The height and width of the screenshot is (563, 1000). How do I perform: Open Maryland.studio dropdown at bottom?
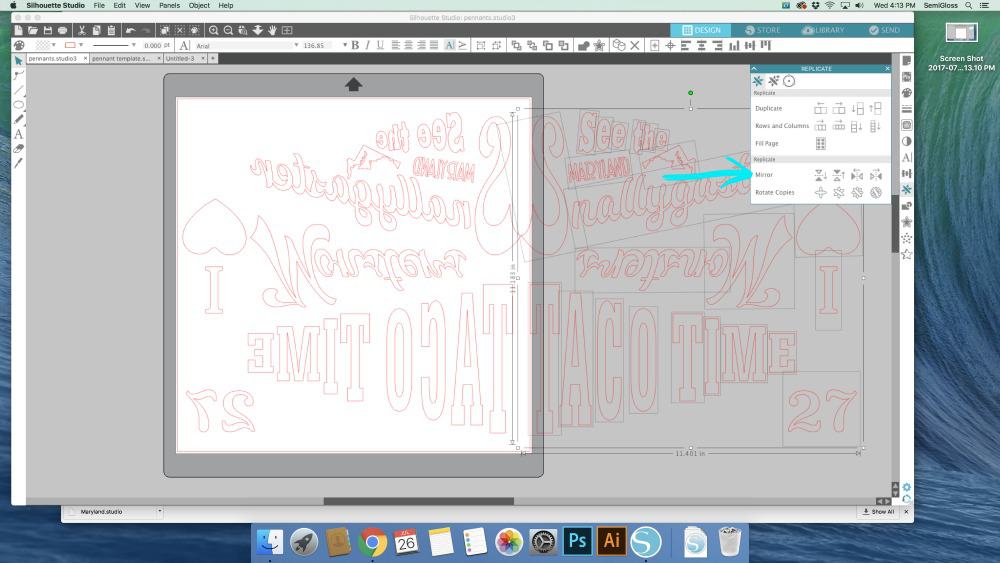tap(159, 511)
